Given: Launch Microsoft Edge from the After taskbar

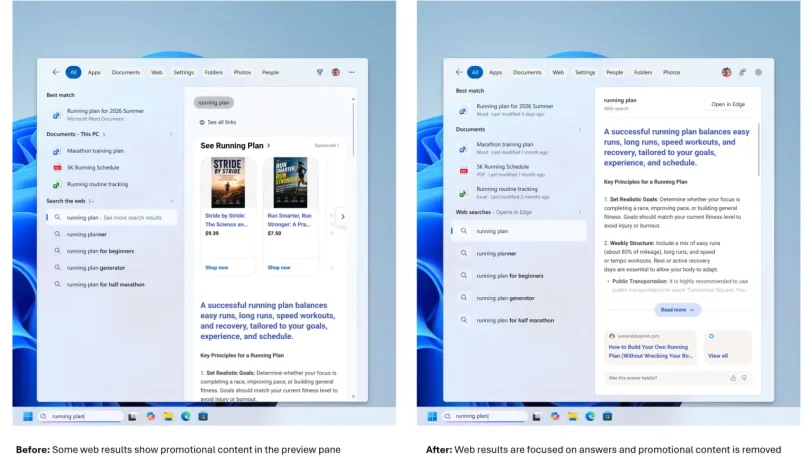Looking at the screenshot, I should click(590, 416).
